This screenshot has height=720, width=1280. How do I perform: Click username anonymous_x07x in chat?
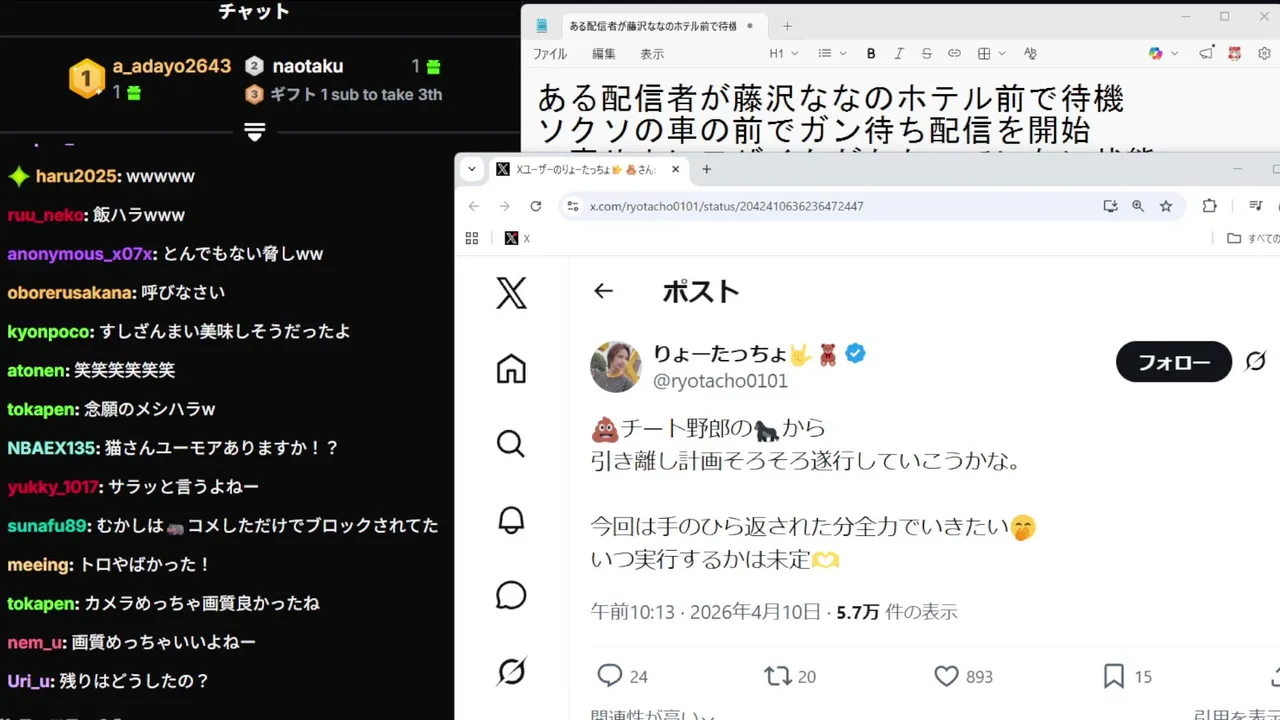79,254
